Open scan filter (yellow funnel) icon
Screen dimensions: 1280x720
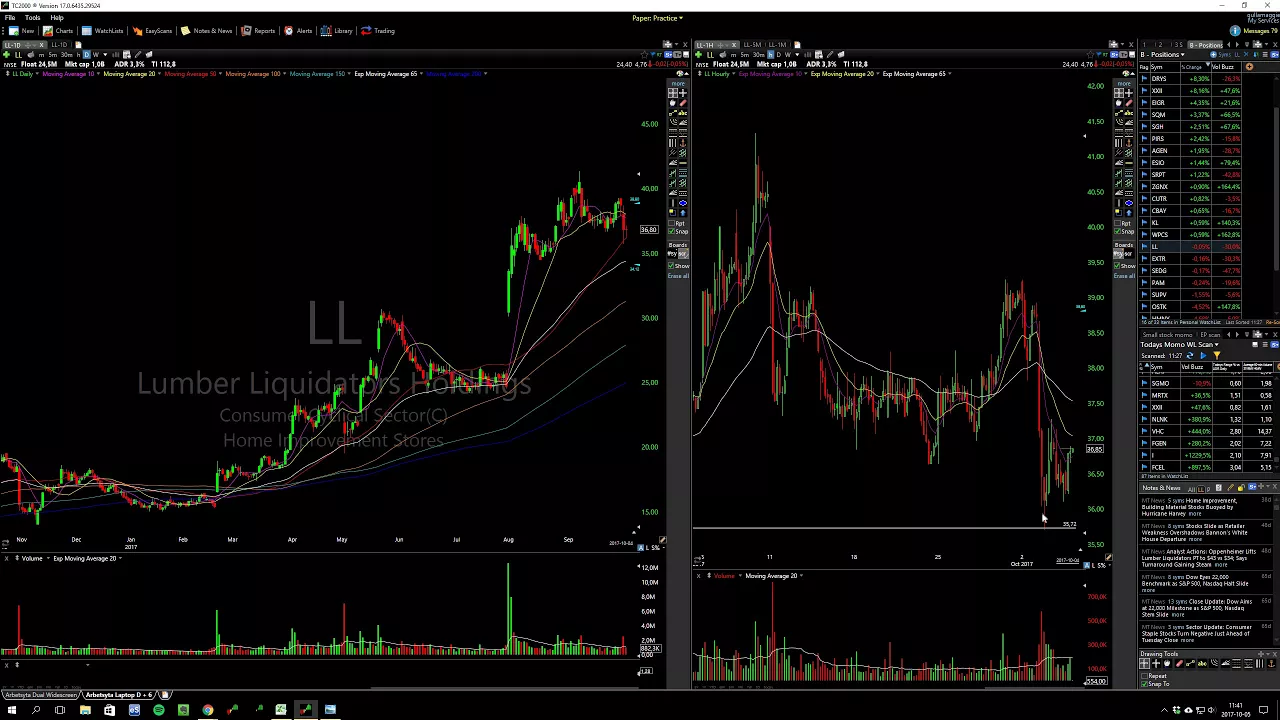[1217, 356]
